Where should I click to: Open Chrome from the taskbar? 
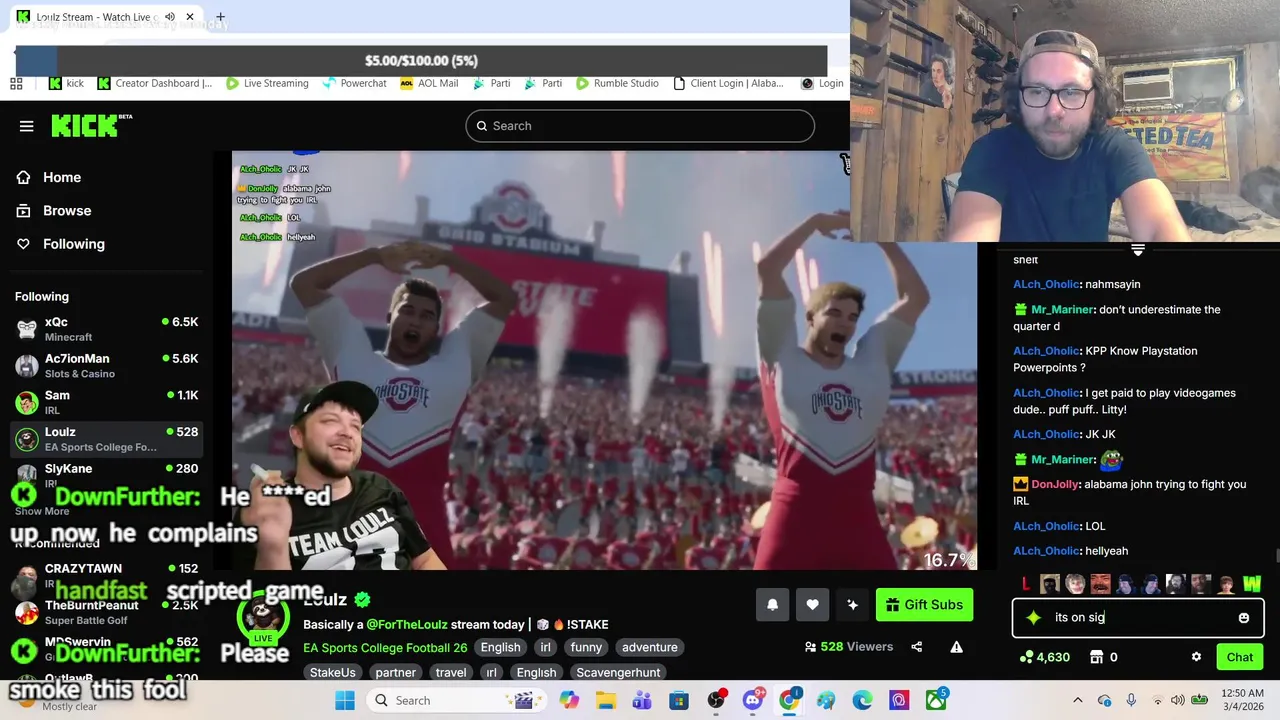click(790, 700)
